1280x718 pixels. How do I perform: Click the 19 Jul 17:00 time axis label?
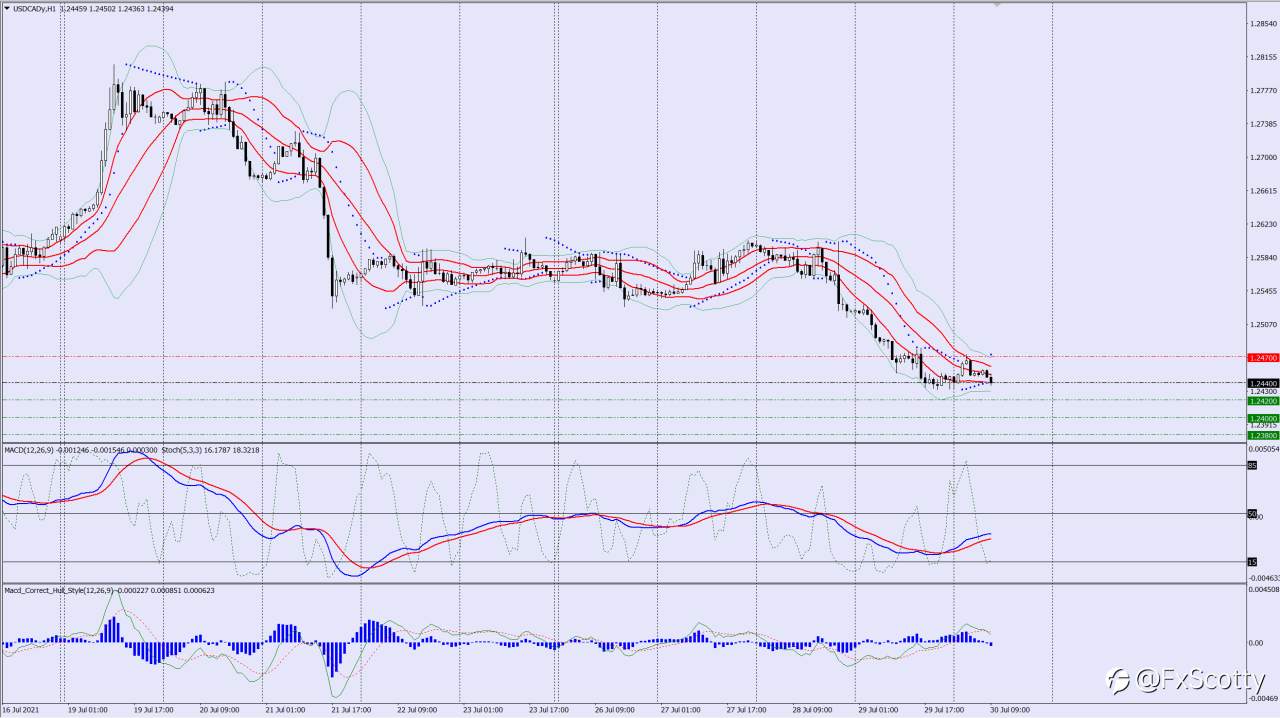coord(154,710)
